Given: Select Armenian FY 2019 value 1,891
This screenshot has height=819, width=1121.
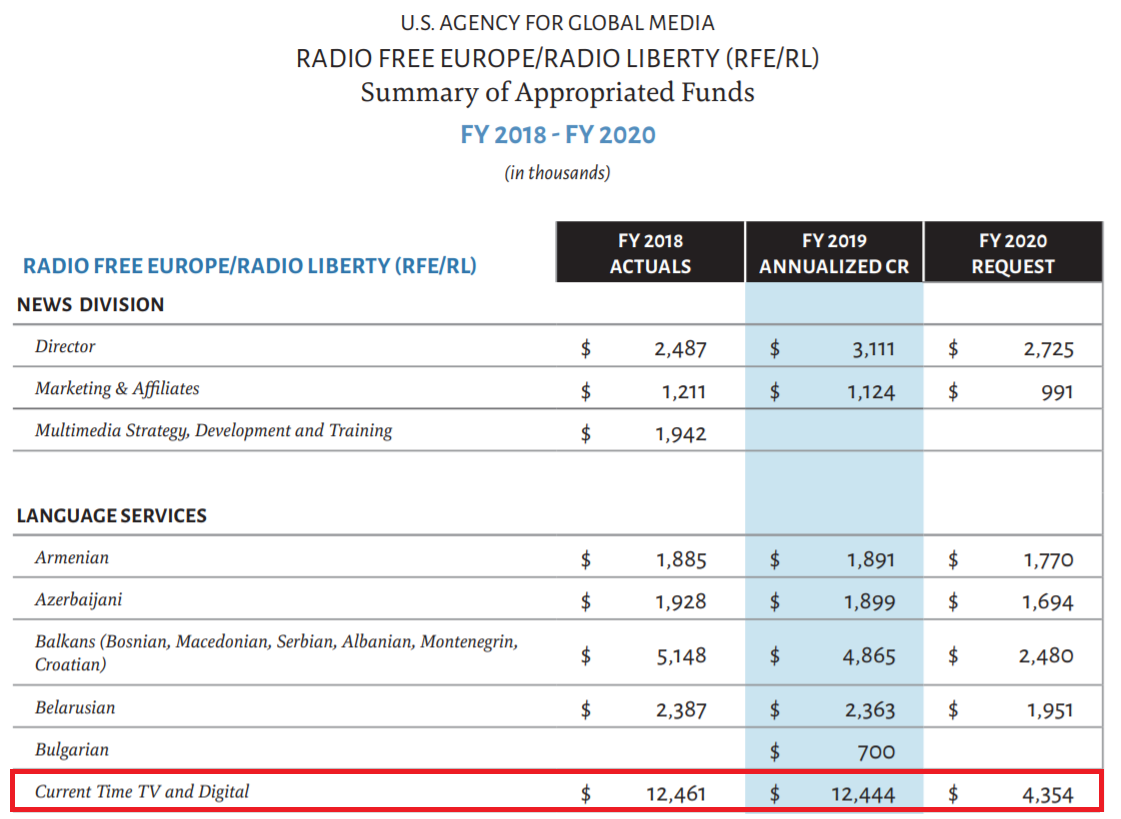Looking at the screenshot, I should 871,560.
